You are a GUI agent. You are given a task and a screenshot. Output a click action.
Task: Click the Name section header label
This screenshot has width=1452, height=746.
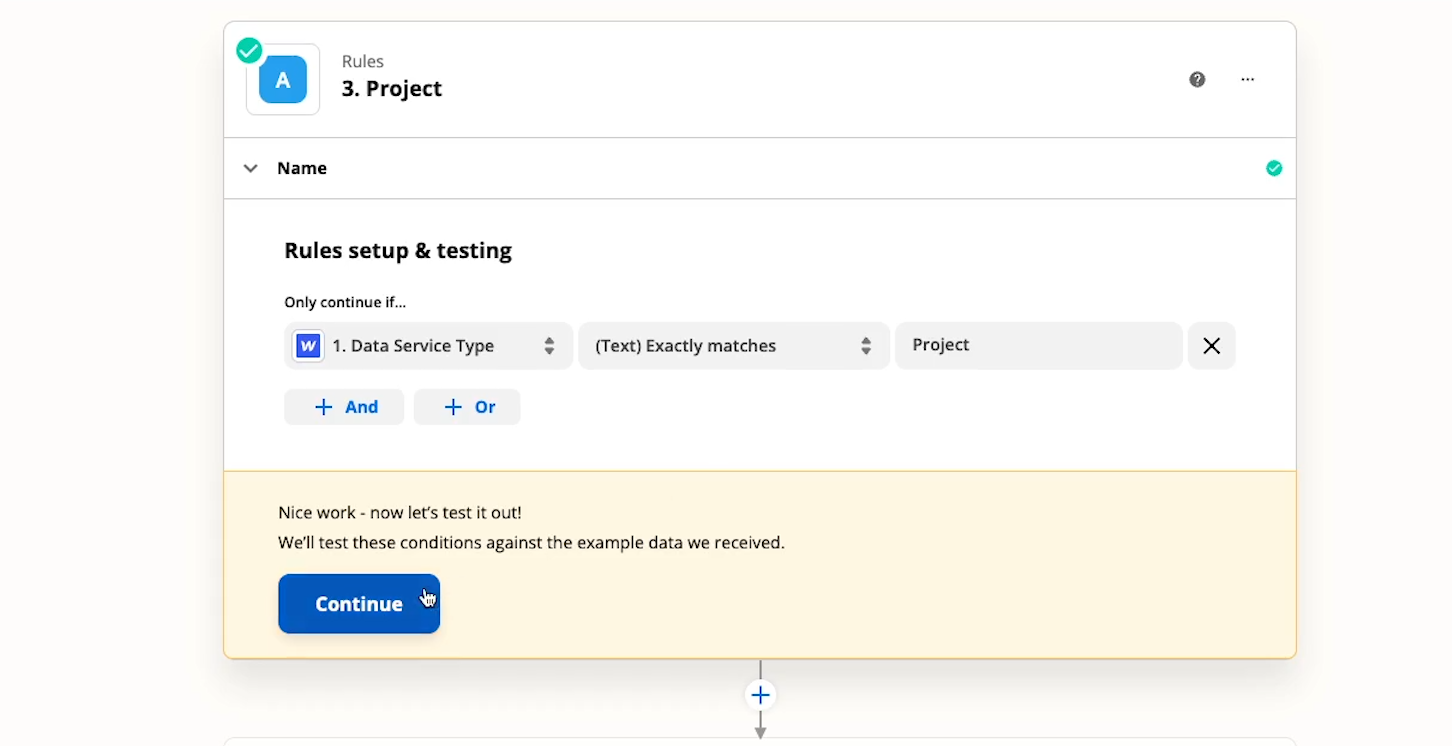tap(302, 168)
